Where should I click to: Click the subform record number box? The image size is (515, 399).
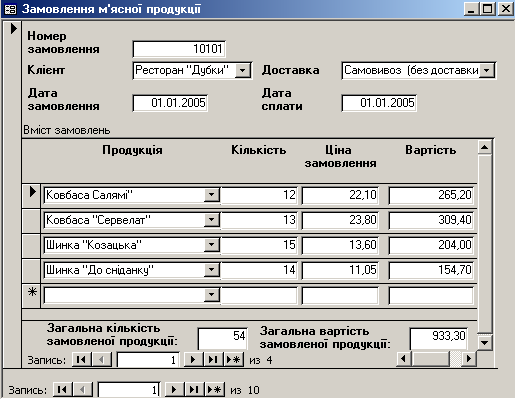[x=148, y=360]
